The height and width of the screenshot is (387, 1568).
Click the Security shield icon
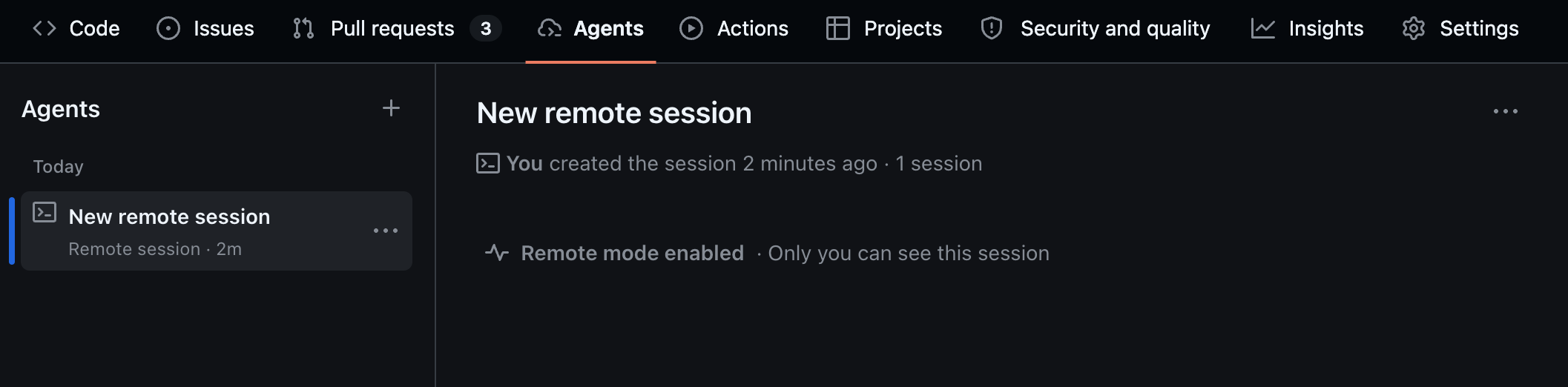coord(992,28)
